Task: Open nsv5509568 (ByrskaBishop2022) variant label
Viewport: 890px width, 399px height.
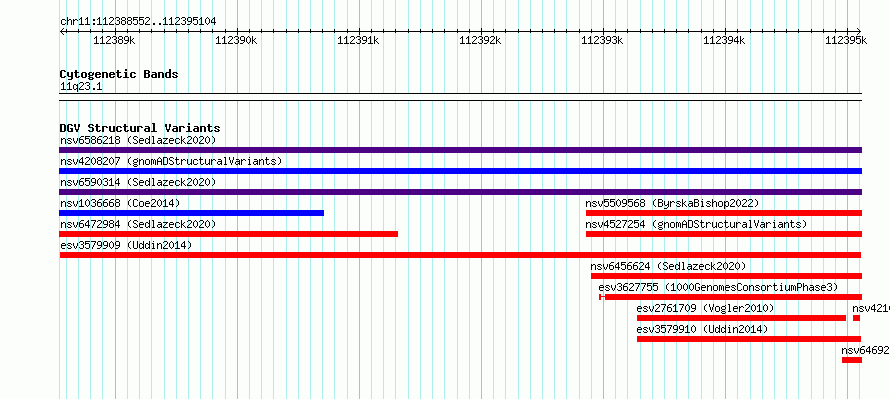Action: tap(672, 203)
